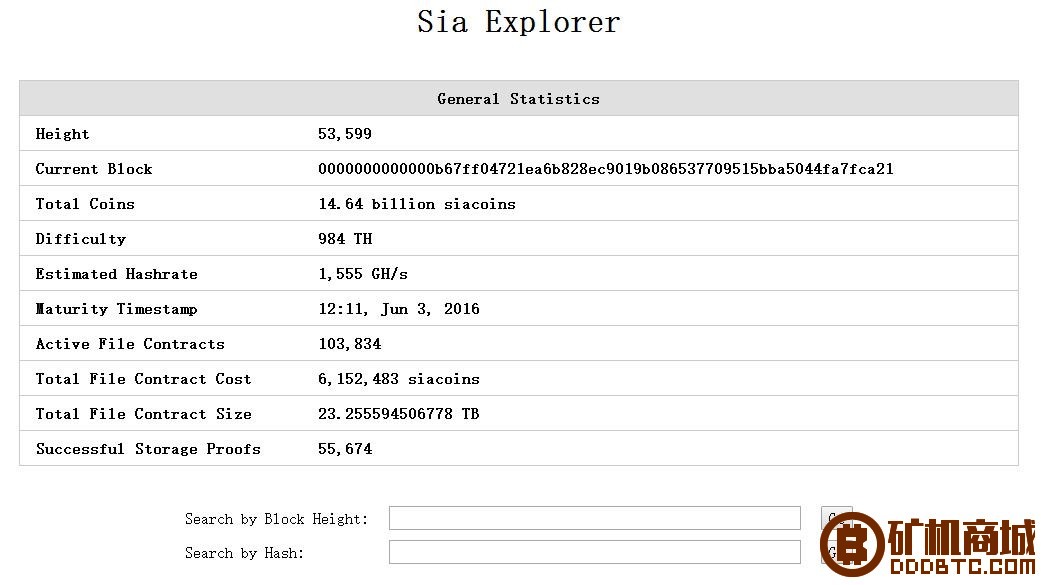Click the Height value 53,599
This screenshot has width=1041, height=585.
point(345,134)
